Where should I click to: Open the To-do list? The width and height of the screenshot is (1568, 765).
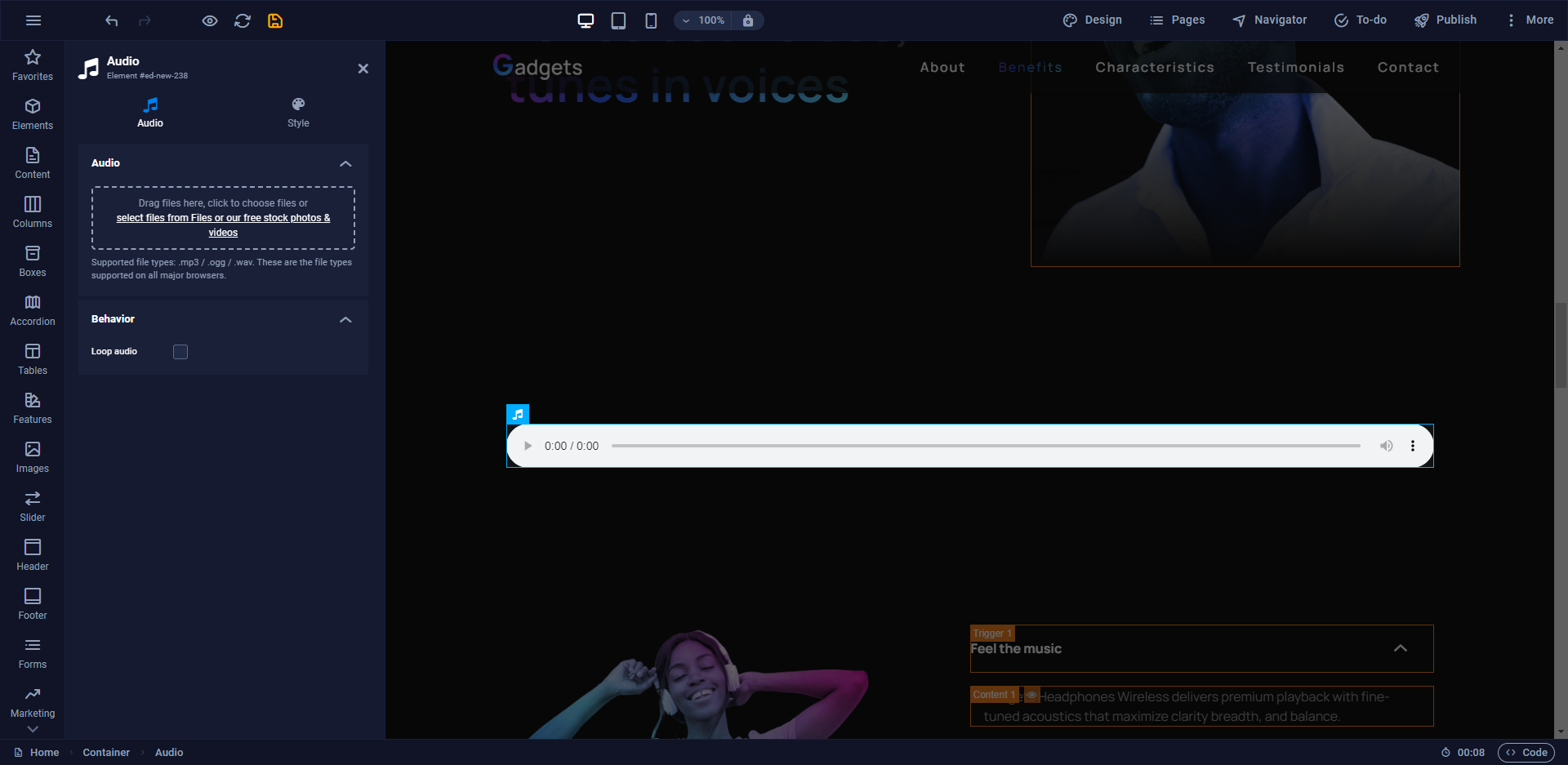tap(1360, 20)
